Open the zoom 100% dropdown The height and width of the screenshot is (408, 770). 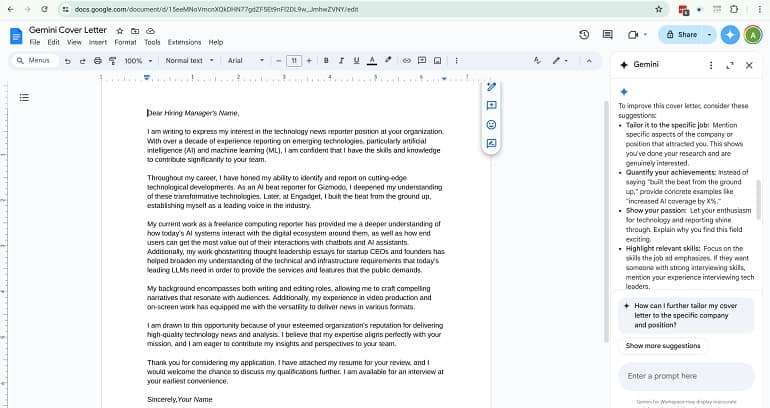point(138,61)
